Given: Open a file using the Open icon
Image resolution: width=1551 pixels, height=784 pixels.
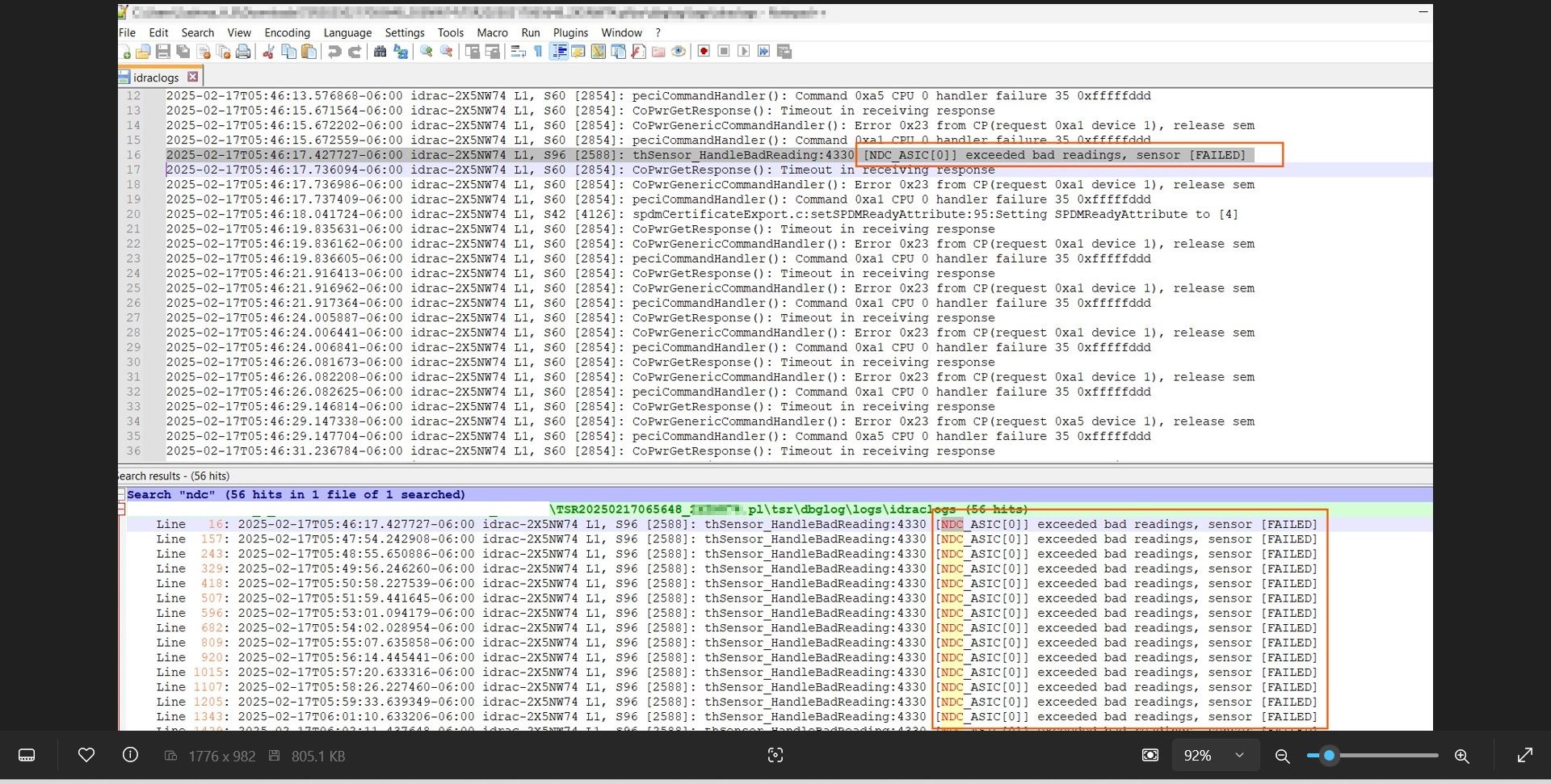Looking at the screenshot, I should 144,51.
